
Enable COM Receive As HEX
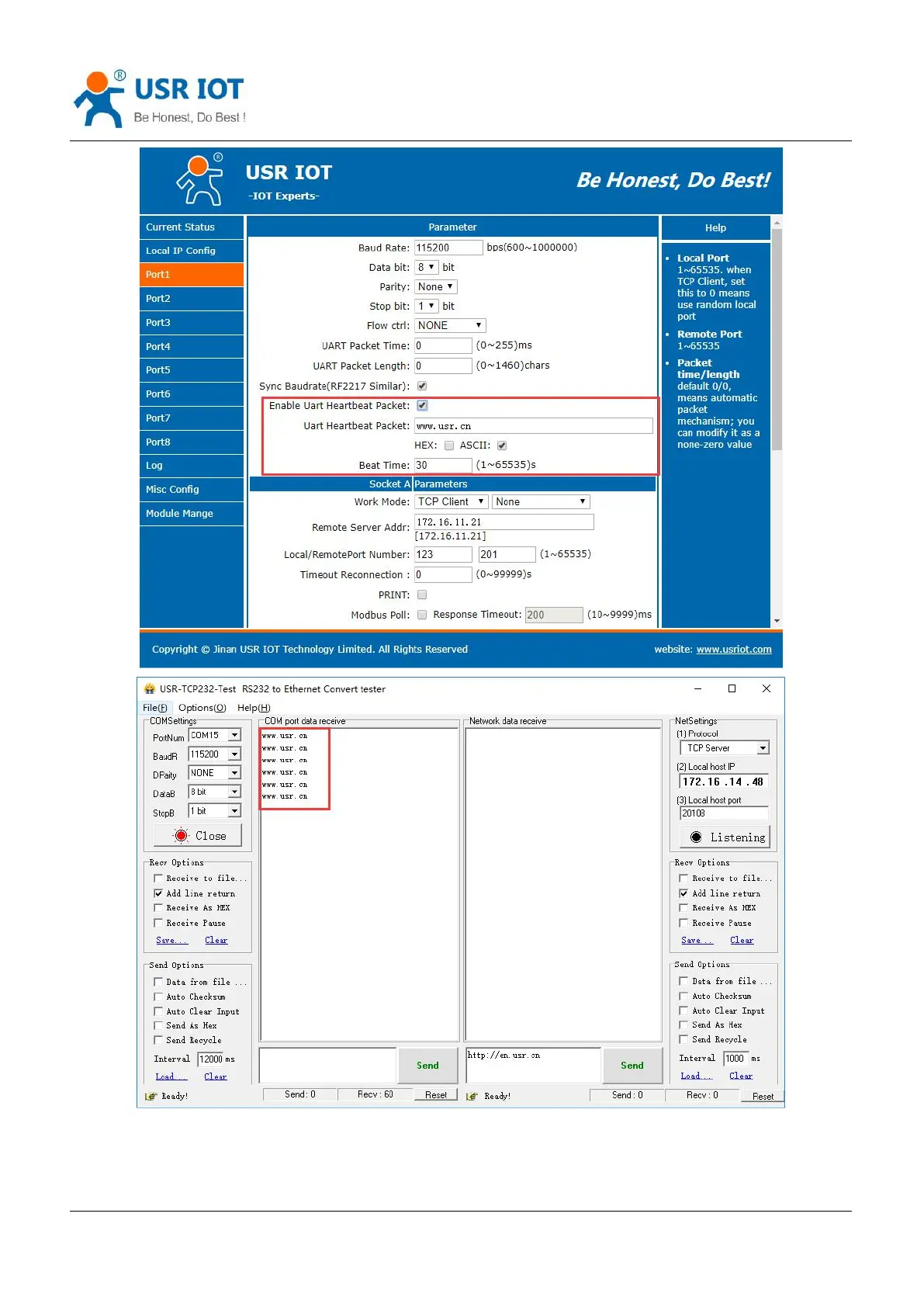(x=158, y=907)
